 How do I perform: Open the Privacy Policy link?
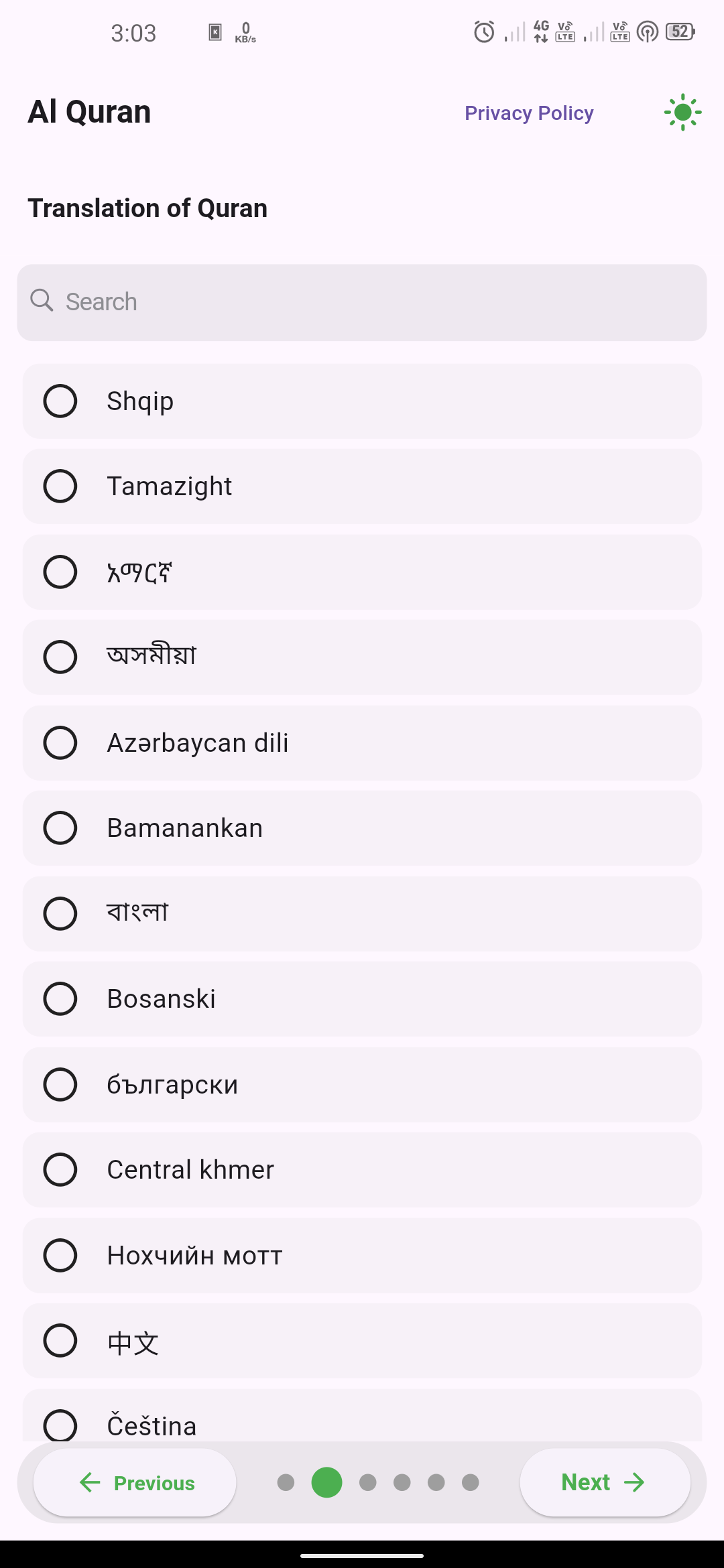529,113
